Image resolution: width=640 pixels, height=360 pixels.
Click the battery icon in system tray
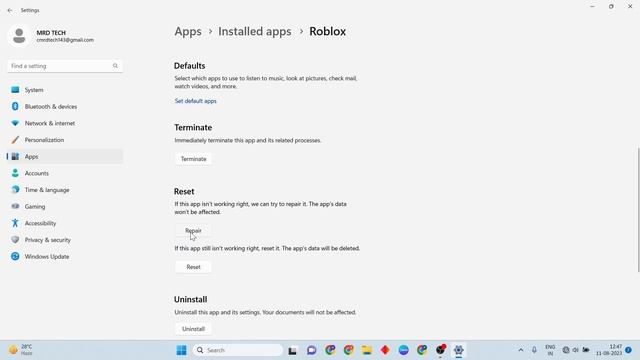586,350
